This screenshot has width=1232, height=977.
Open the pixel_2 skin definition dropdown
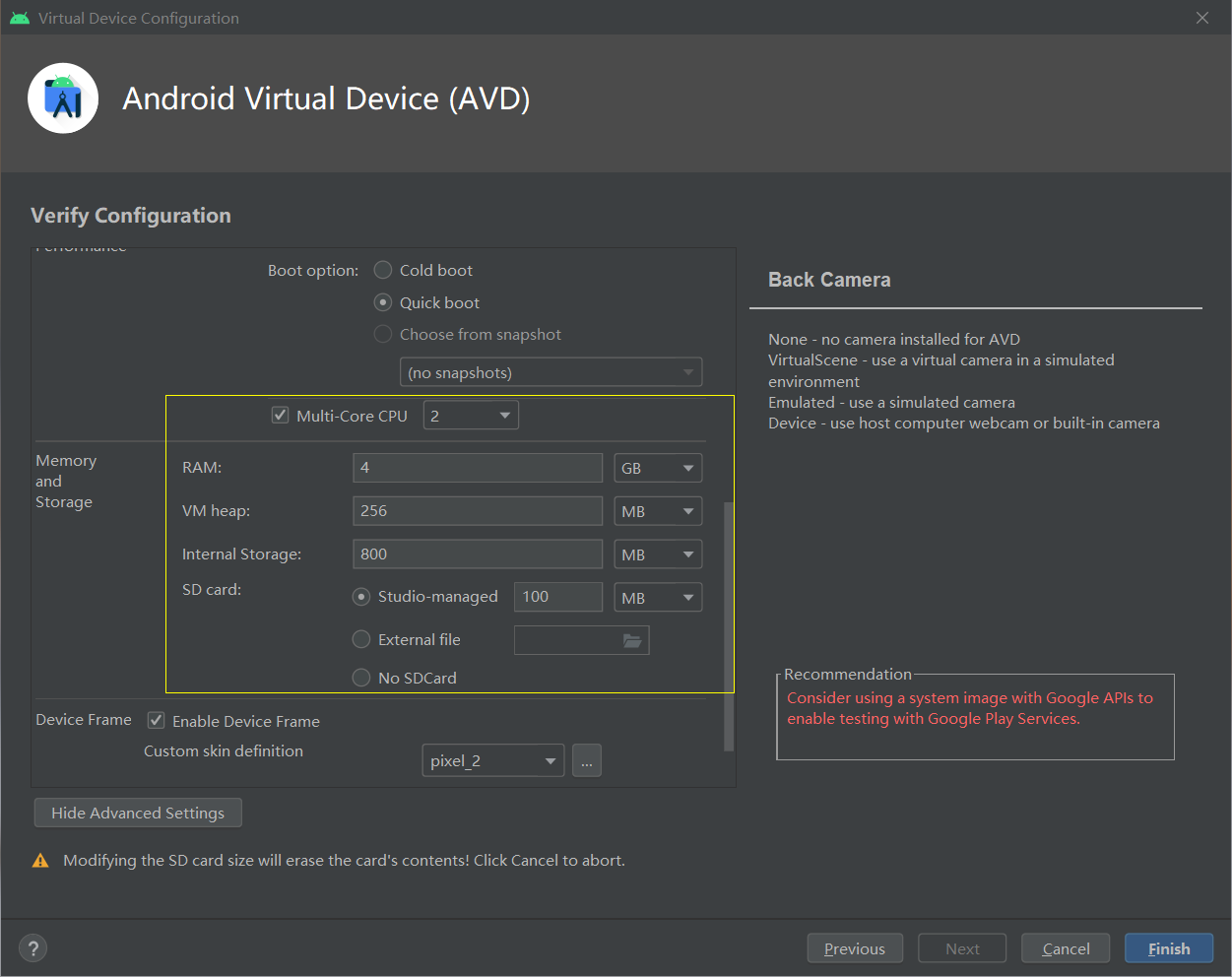[x=493, y=760]
